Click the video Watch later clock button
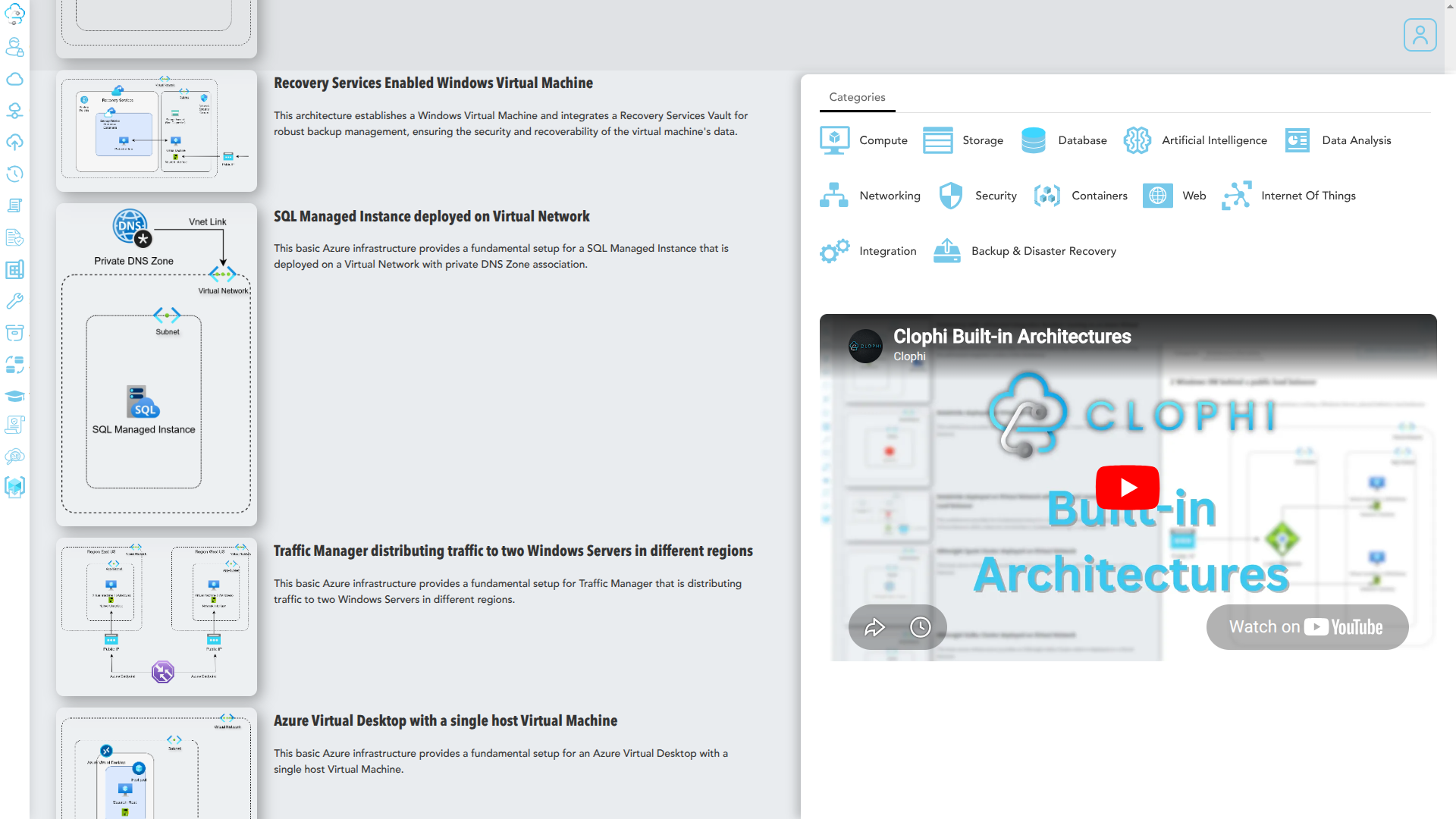 (920, 627)
